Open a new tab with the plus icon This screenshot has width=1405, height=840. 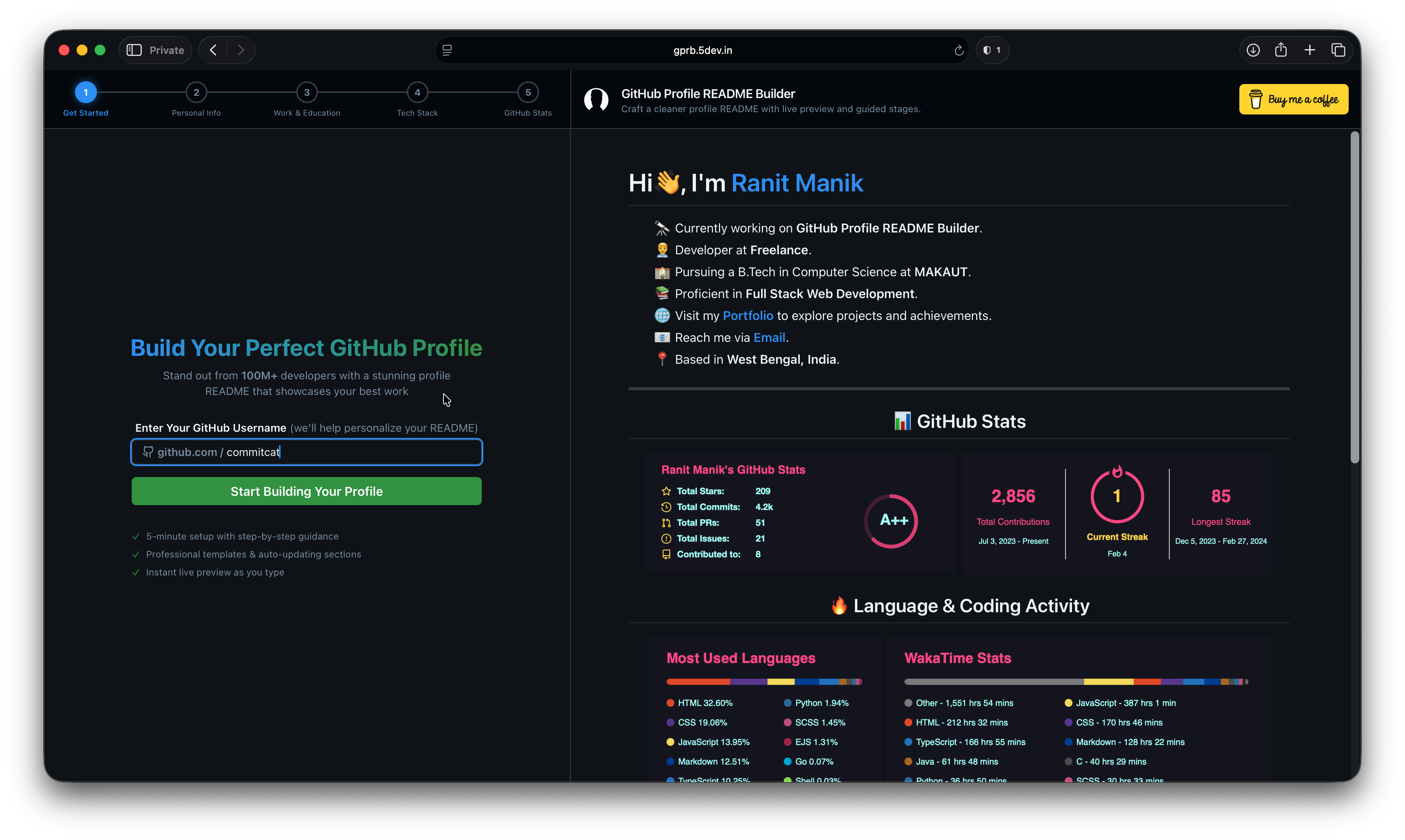point(1310,50)
